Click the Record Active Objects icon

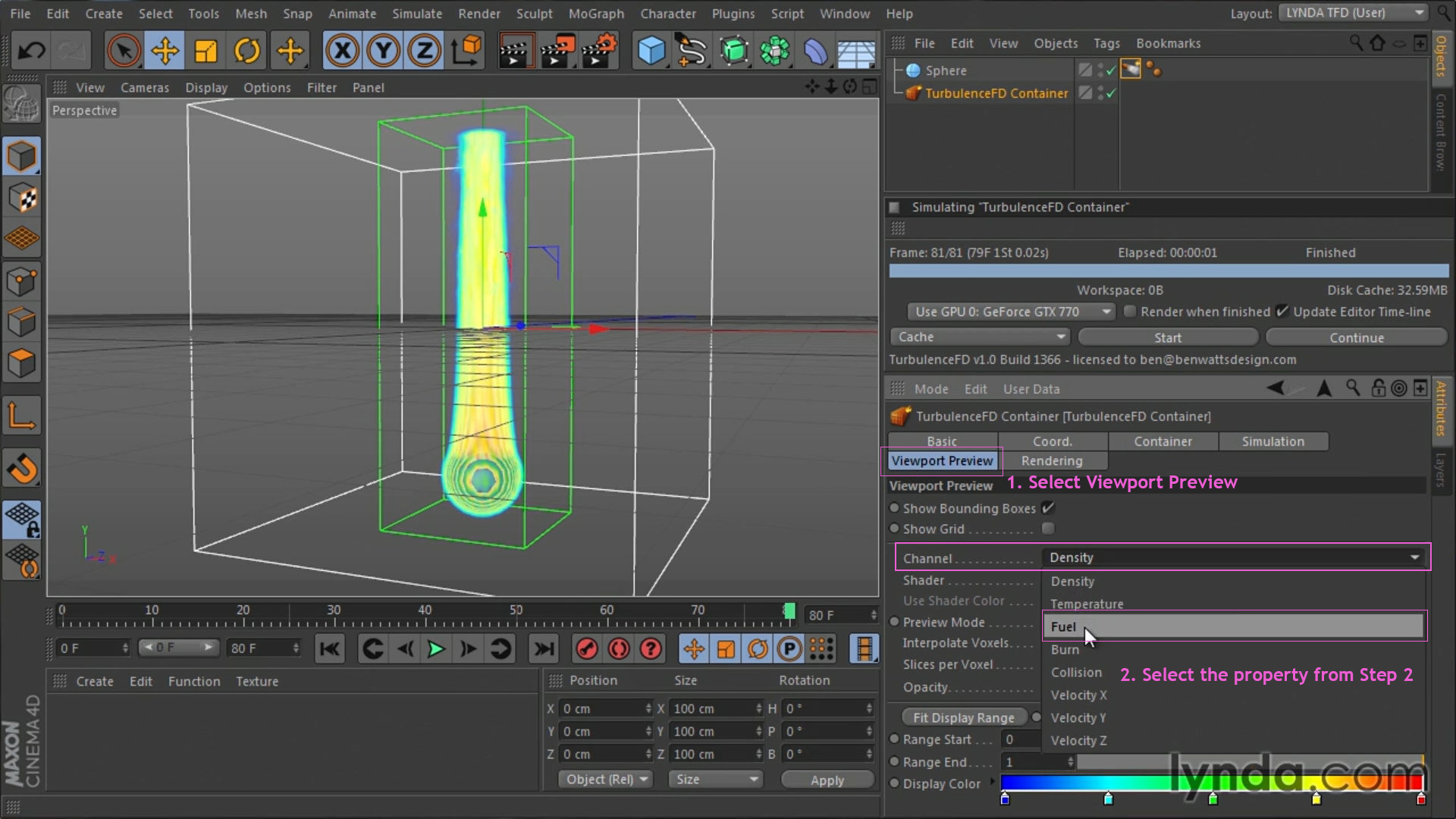click(x=586, y=649)
